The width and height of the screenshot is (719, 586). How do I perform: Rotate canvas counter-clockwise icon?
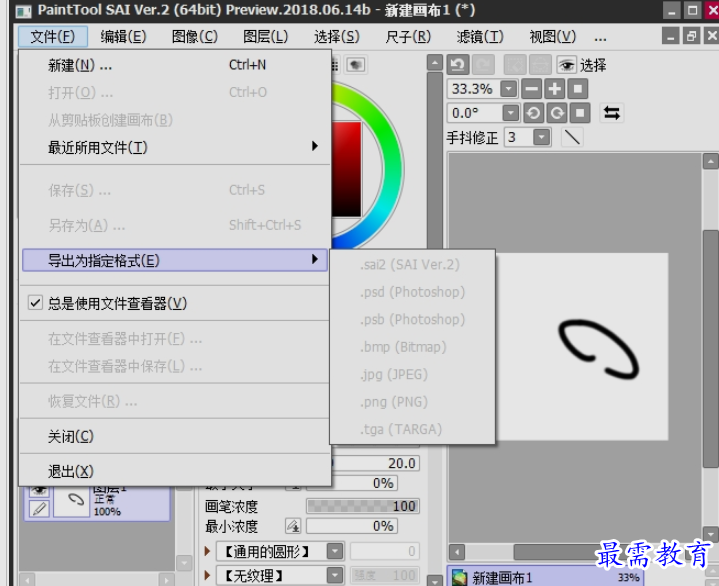click(x=533, y=112)
